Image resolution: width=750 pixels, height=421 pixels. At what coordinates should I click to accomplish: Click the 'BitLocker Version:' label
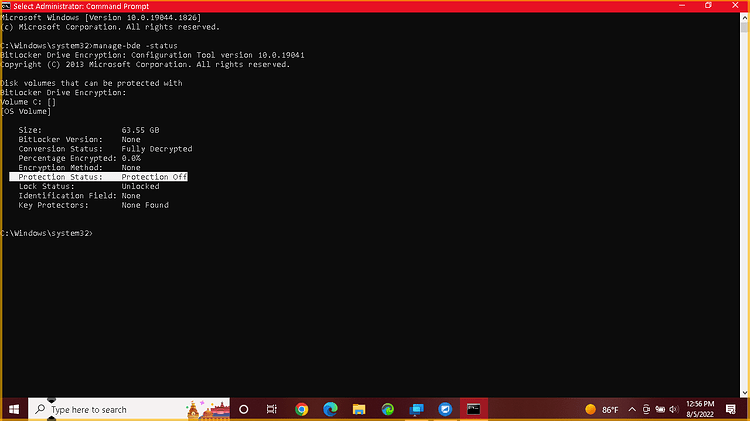(60, 140)
